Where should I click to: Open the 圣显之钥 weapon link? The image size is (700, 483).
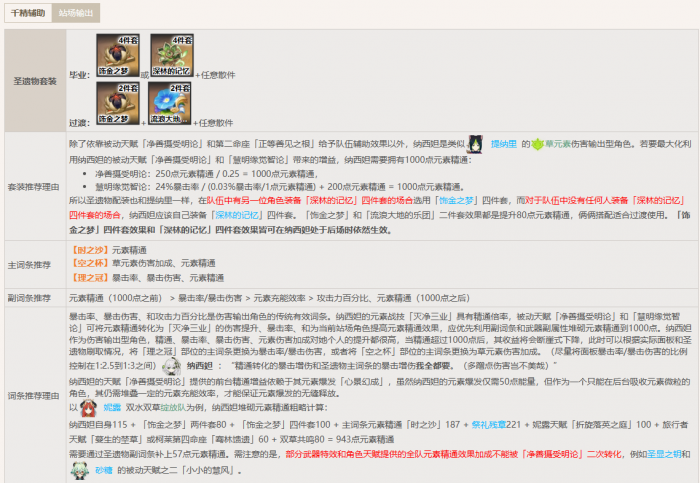coord(664,454)
